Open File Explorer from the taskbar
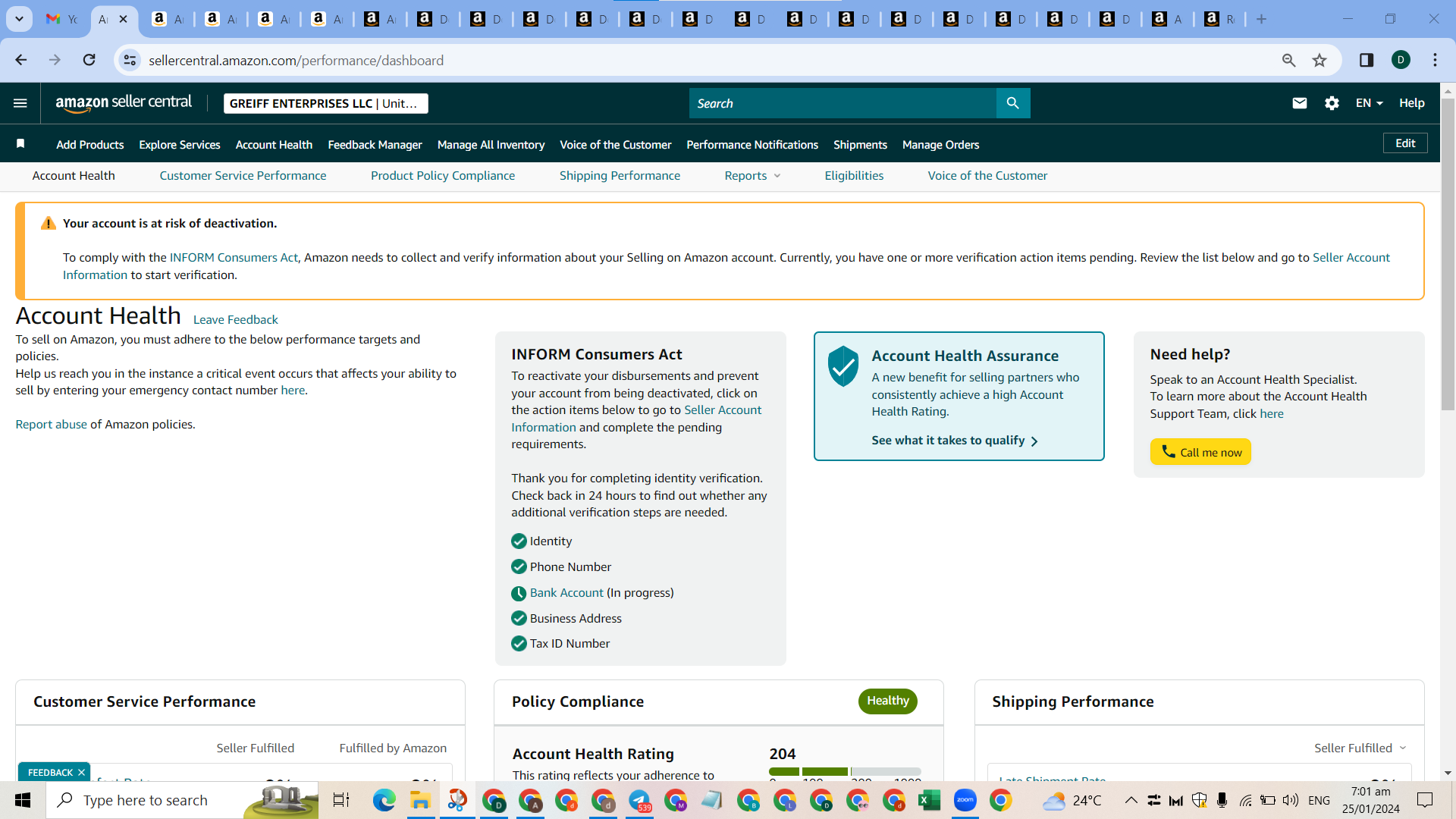 tap(420, 800)
